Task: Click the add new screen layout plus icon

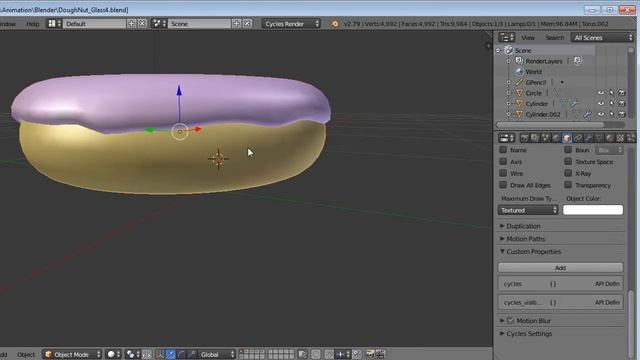Action: (131, 24)
